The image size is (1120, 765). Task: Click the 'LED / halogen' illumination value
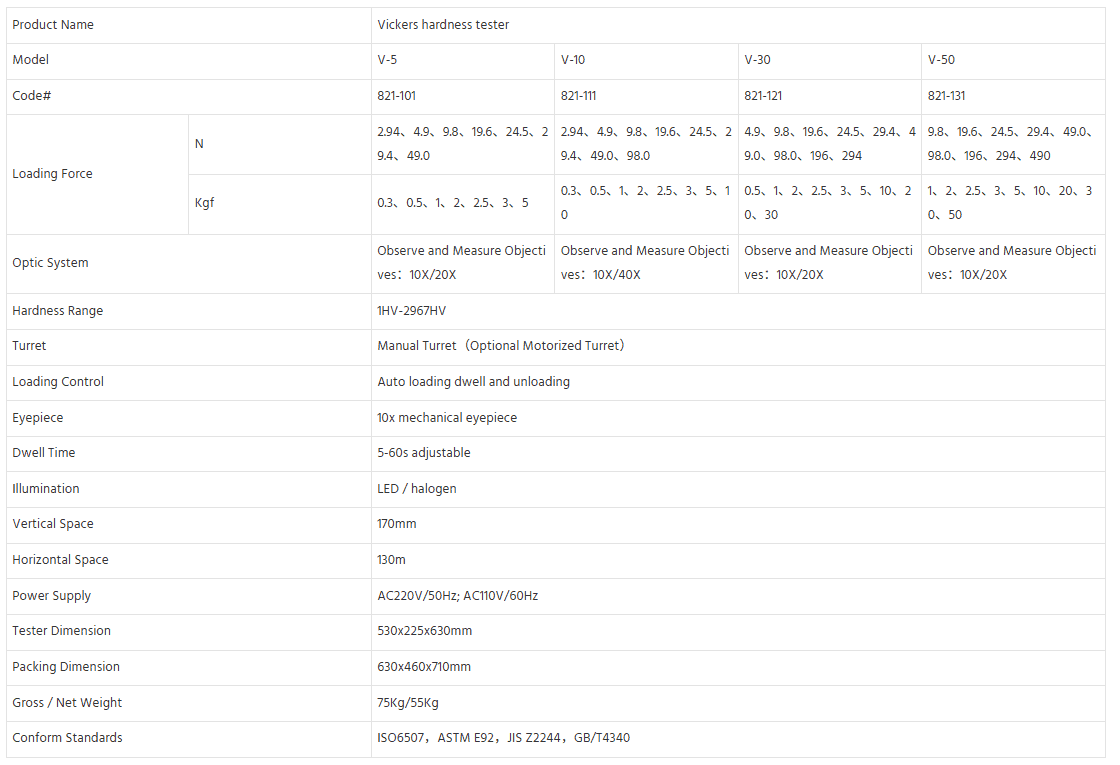pos(417,489)
